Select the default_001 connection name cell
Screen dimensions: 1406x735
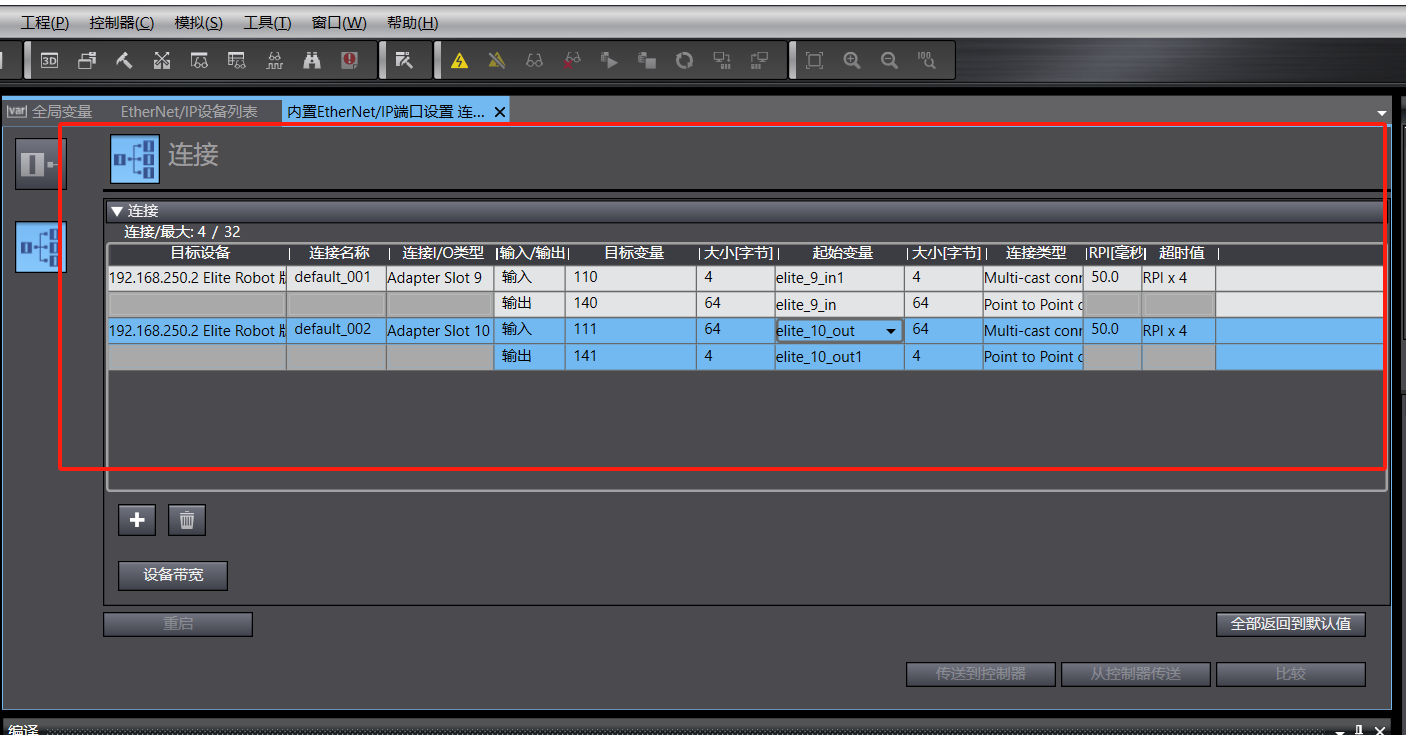tap(333, 277)
